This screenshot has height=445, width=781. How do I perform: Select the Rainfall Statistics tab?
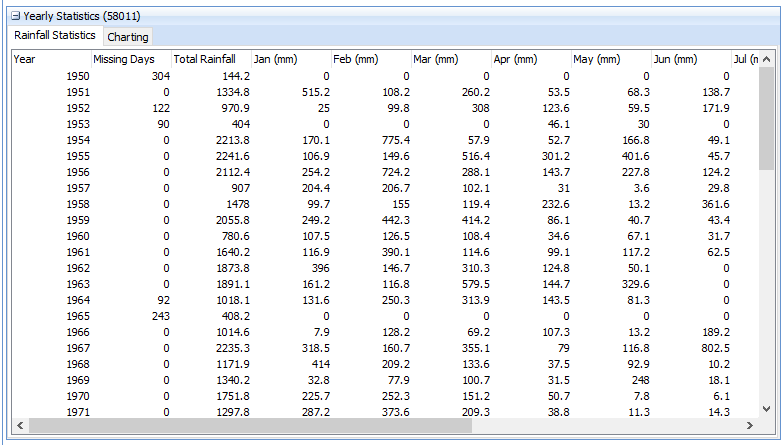(54, 35)
